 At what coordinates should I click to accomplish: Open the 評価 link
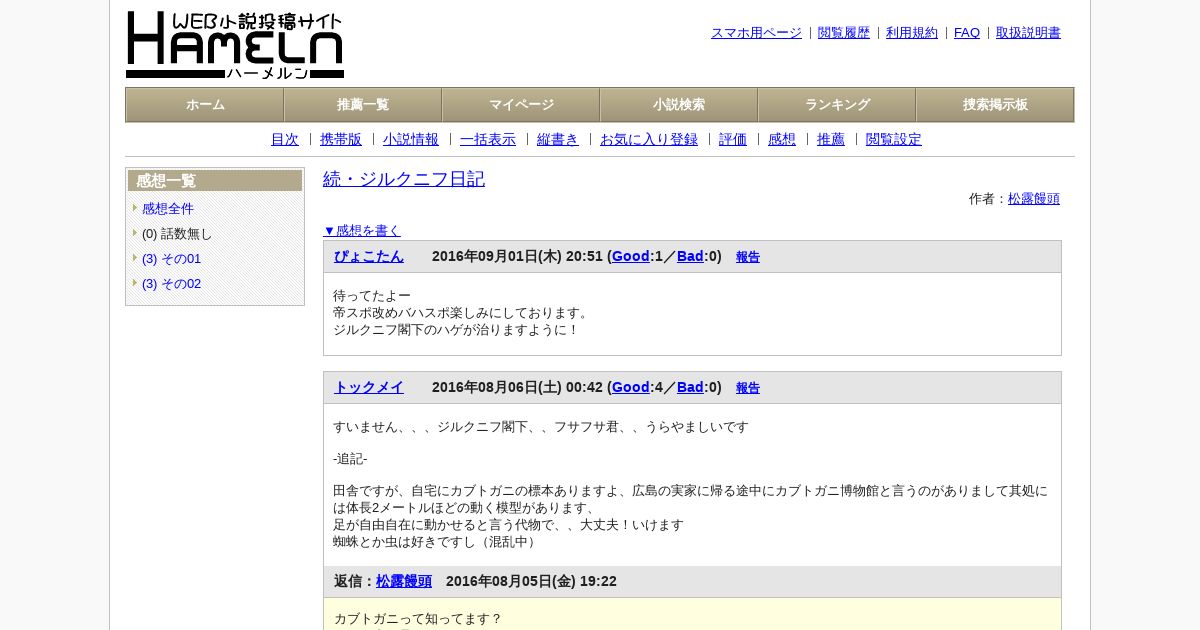click(x=733, y=140)
